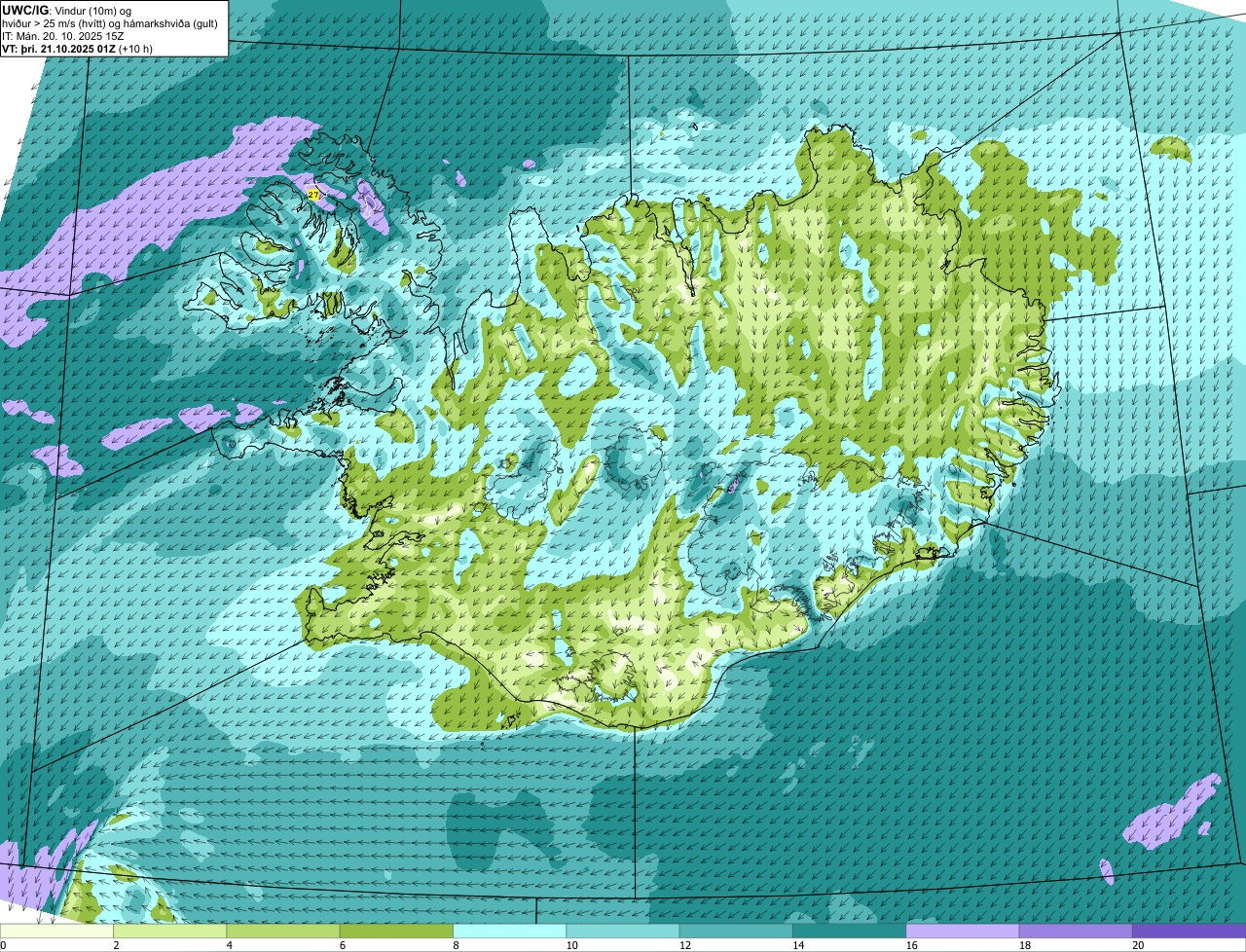Click the scale label '20'
This screenshot has height=952, width=1246.
pyautogui.click(x=1138, y=945)
